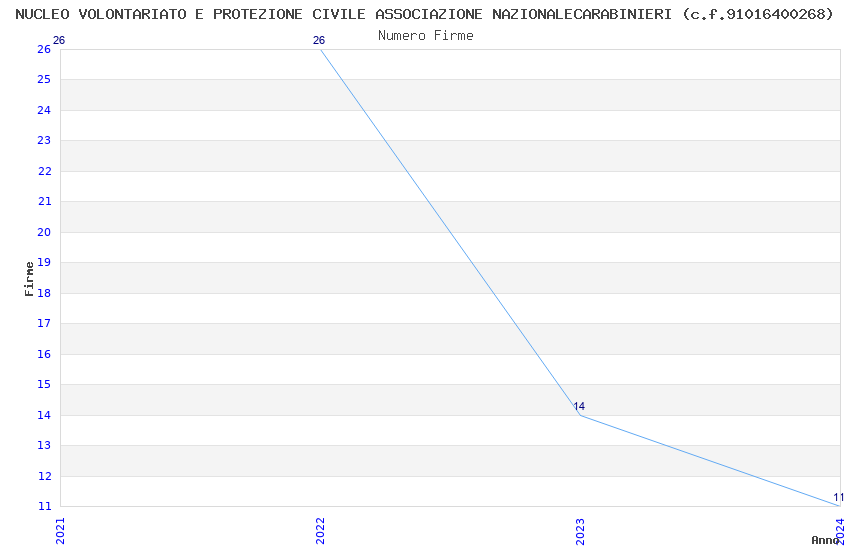The width and height of the screenshot is (850, 550).
Task: Click the chart title with the association name
Action: [424, 14]
